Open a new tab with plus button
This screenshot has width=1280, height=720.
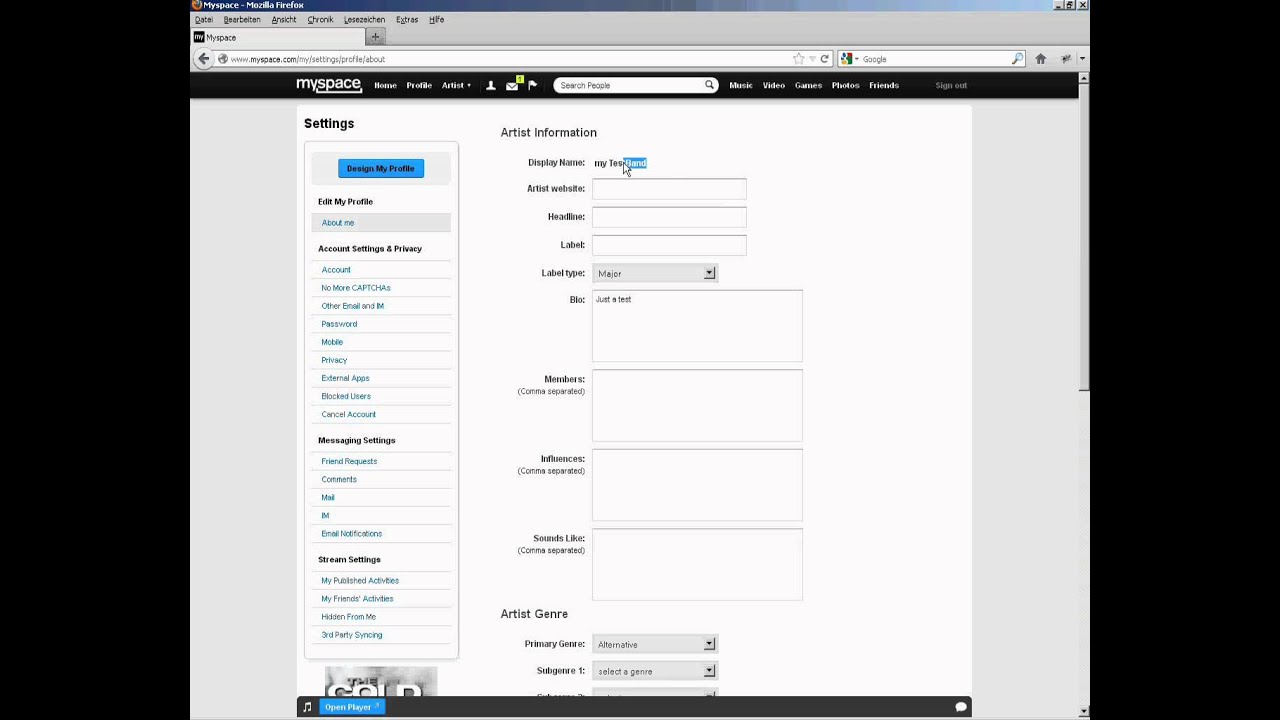coord(376,37)
